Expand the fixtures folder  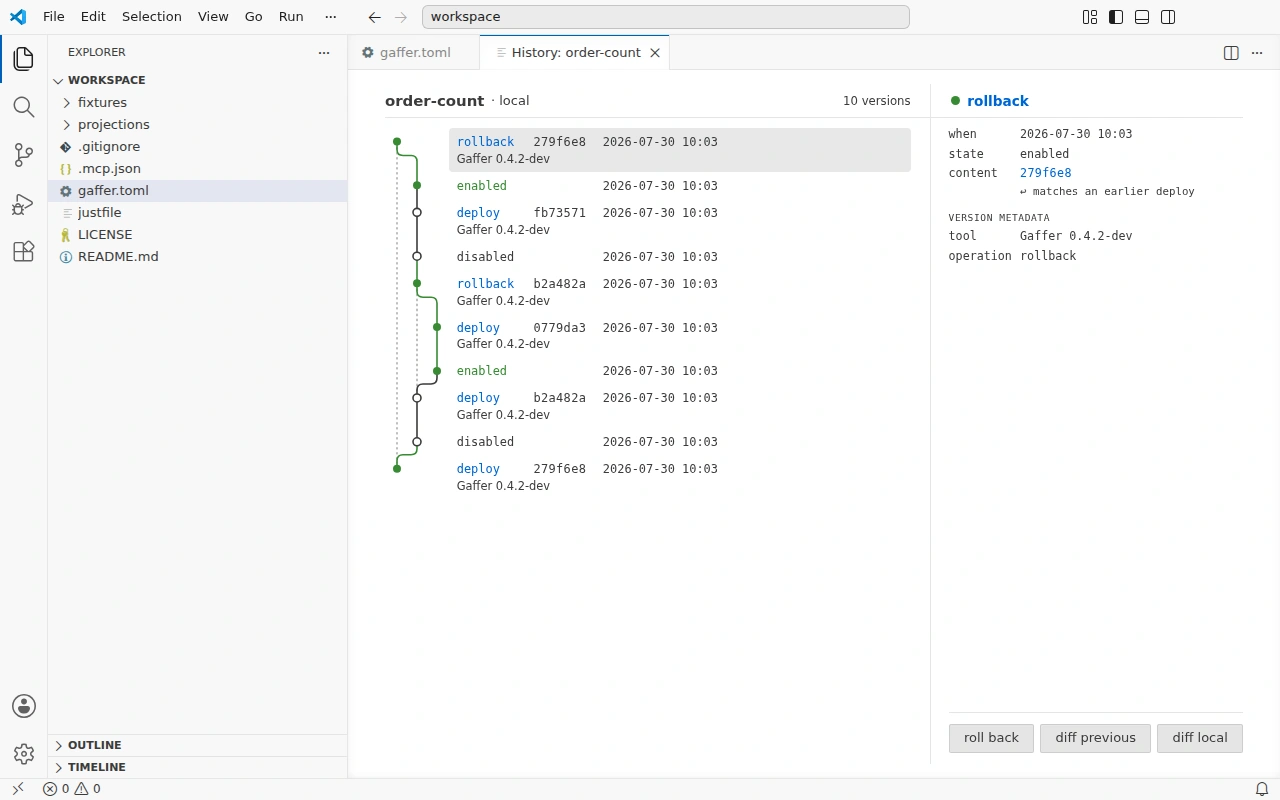point(197,102)
